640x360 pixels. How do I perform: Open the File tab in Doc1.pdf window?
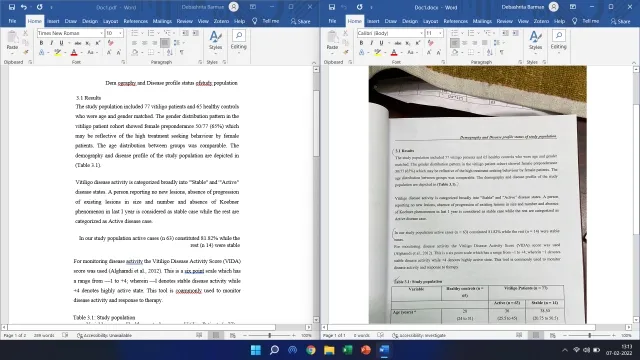[13, 21]
